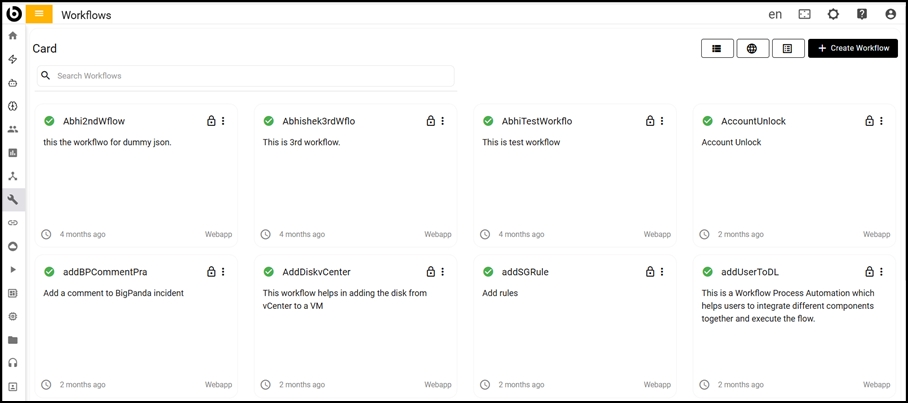
Task: Click the home icon in sidebar
Action: [x=13, y=36]
